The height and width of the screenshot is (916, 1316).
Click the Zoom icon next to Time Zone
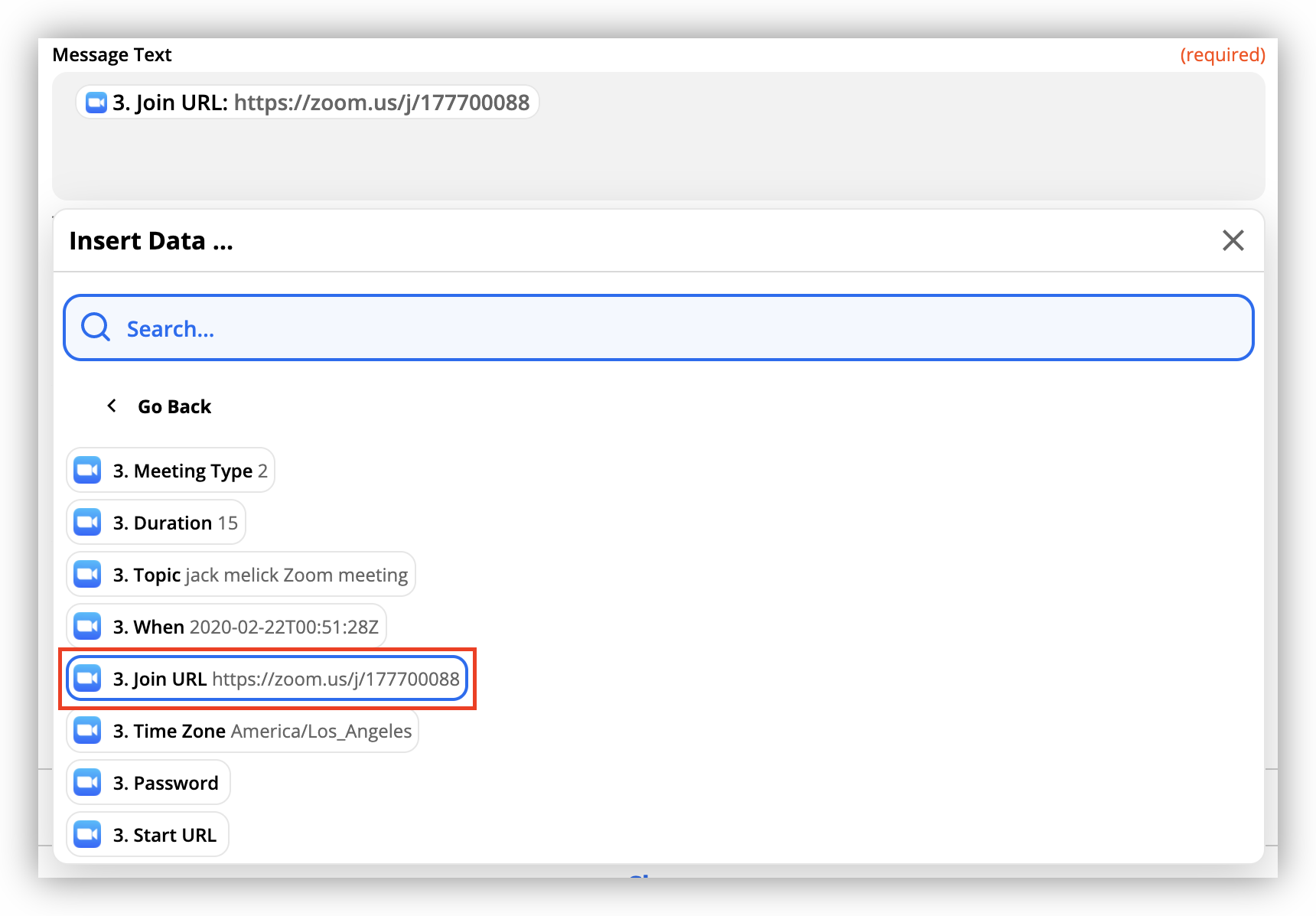pyautogui.click(x=88, y=731)
